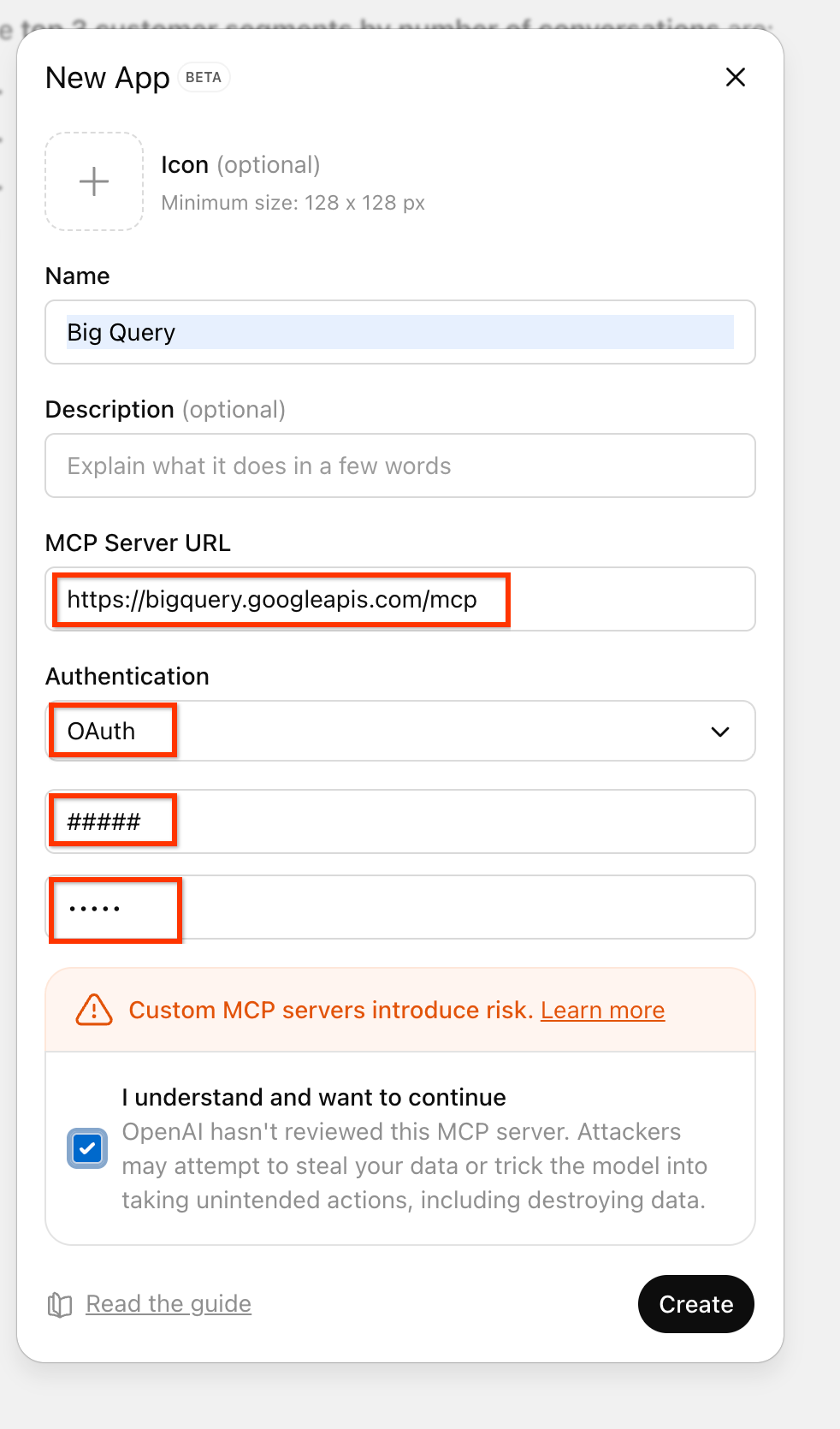Open the Learn more link
Viewport: 840px width, 1429px height.
(602, 1010)
